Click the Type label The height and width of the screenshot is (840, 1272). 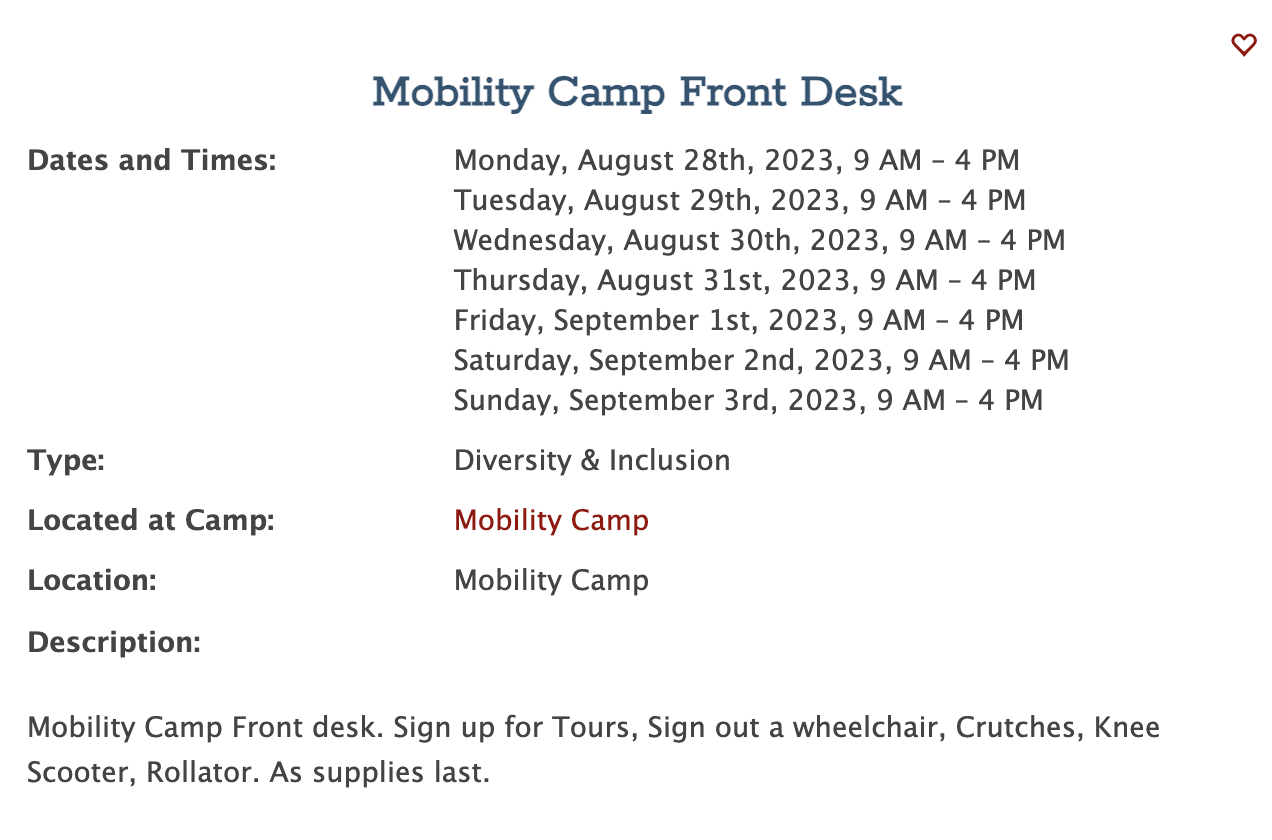point(66,460)
